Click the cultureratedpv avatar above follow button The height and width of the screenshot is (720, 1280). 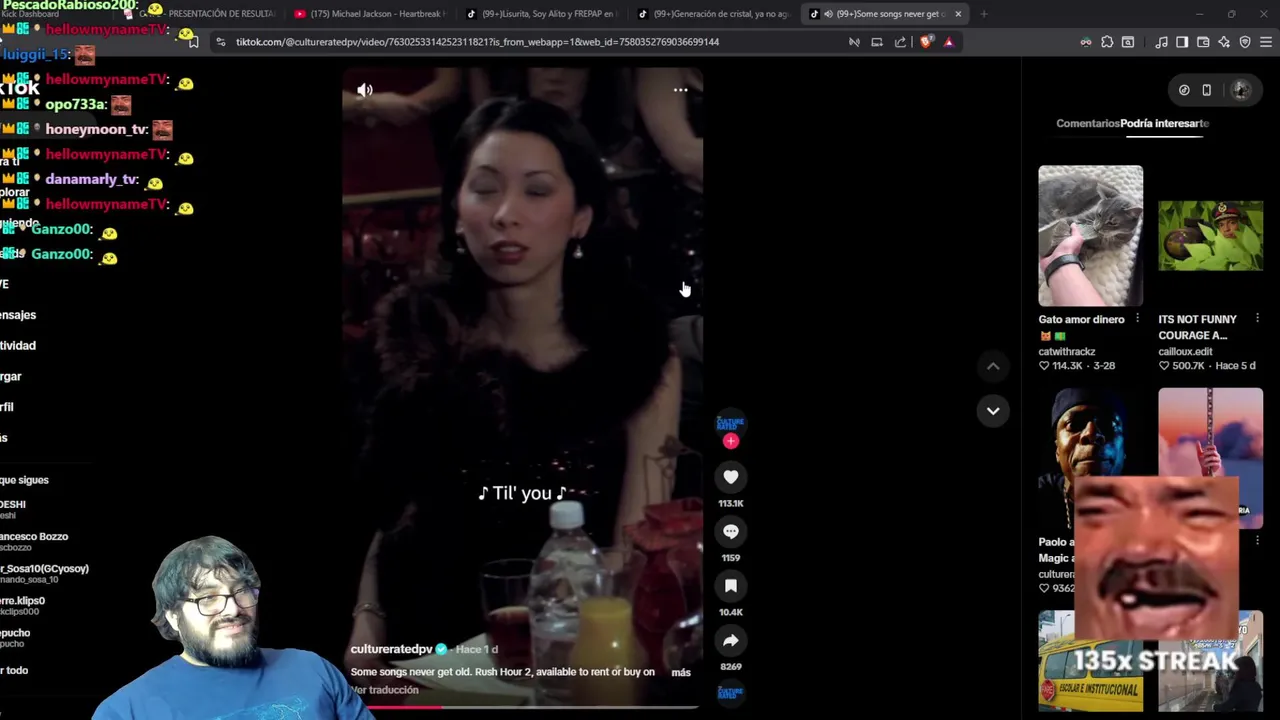(x=731, y=424)
